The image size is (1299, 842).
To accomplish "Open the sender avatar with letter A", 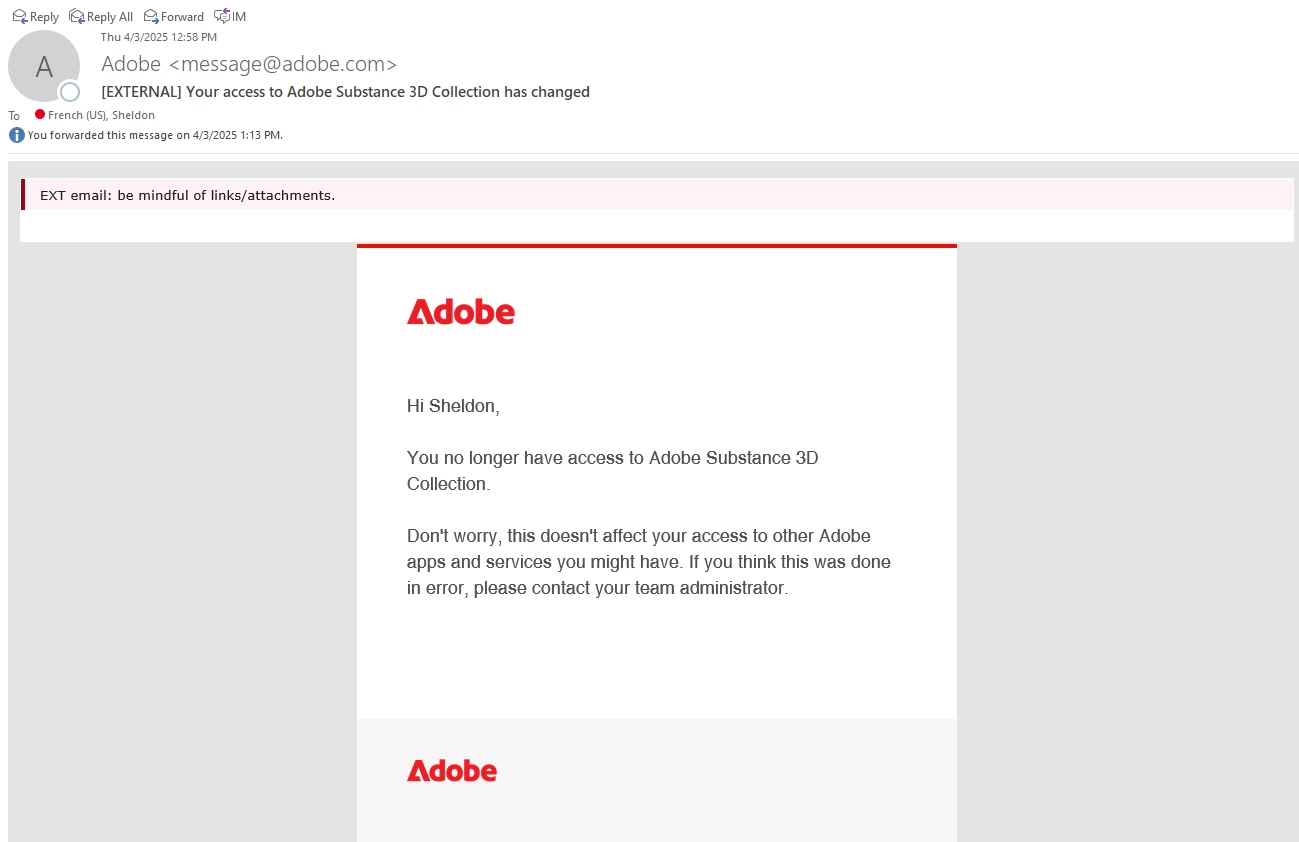I will click(43, 66).
